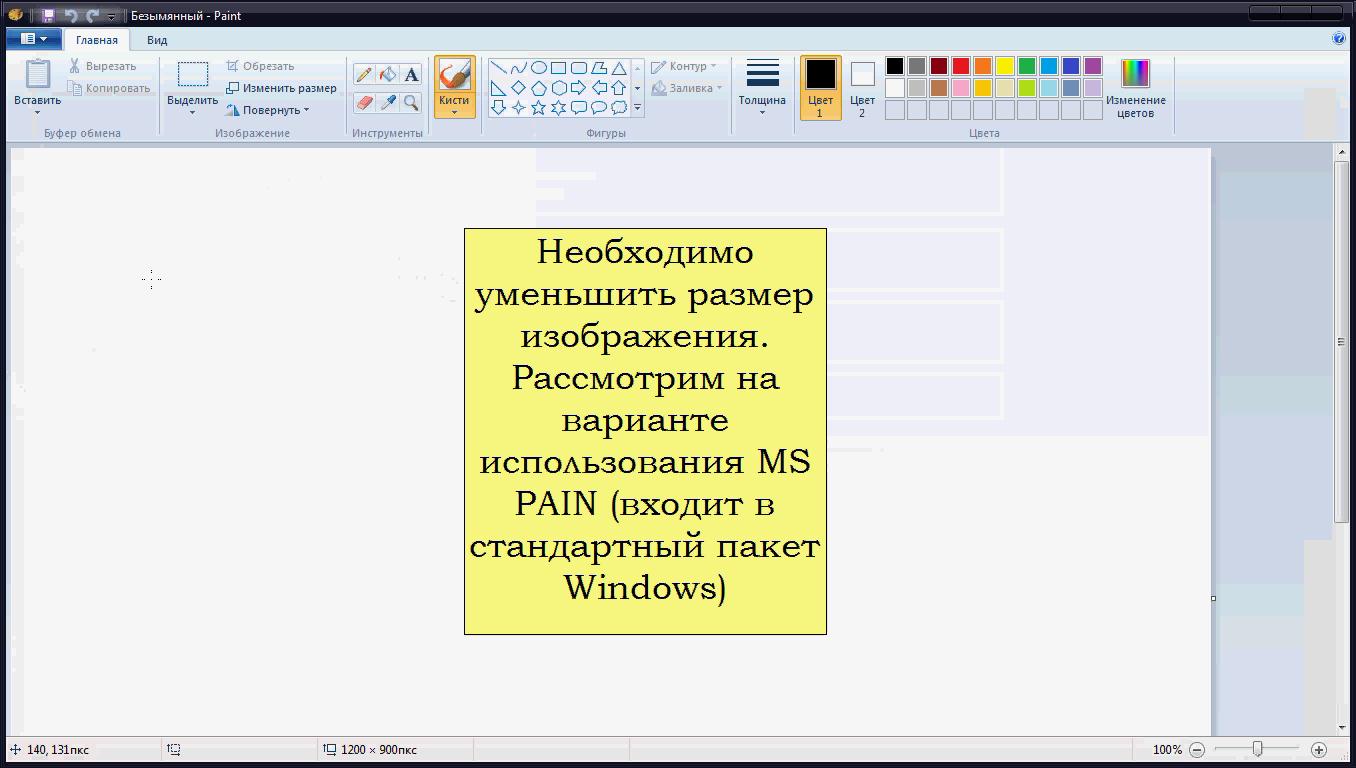Click the zoom out minus button
The height and width of the screenshot is (768, 1356).
(1197, 749)
